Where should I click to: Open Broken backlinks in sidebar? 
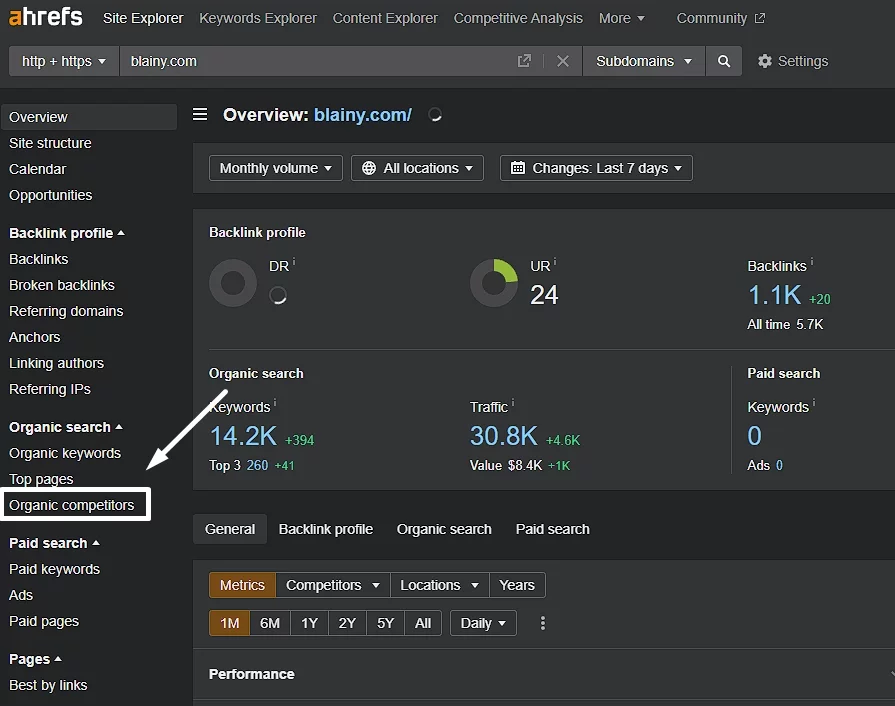62,285
